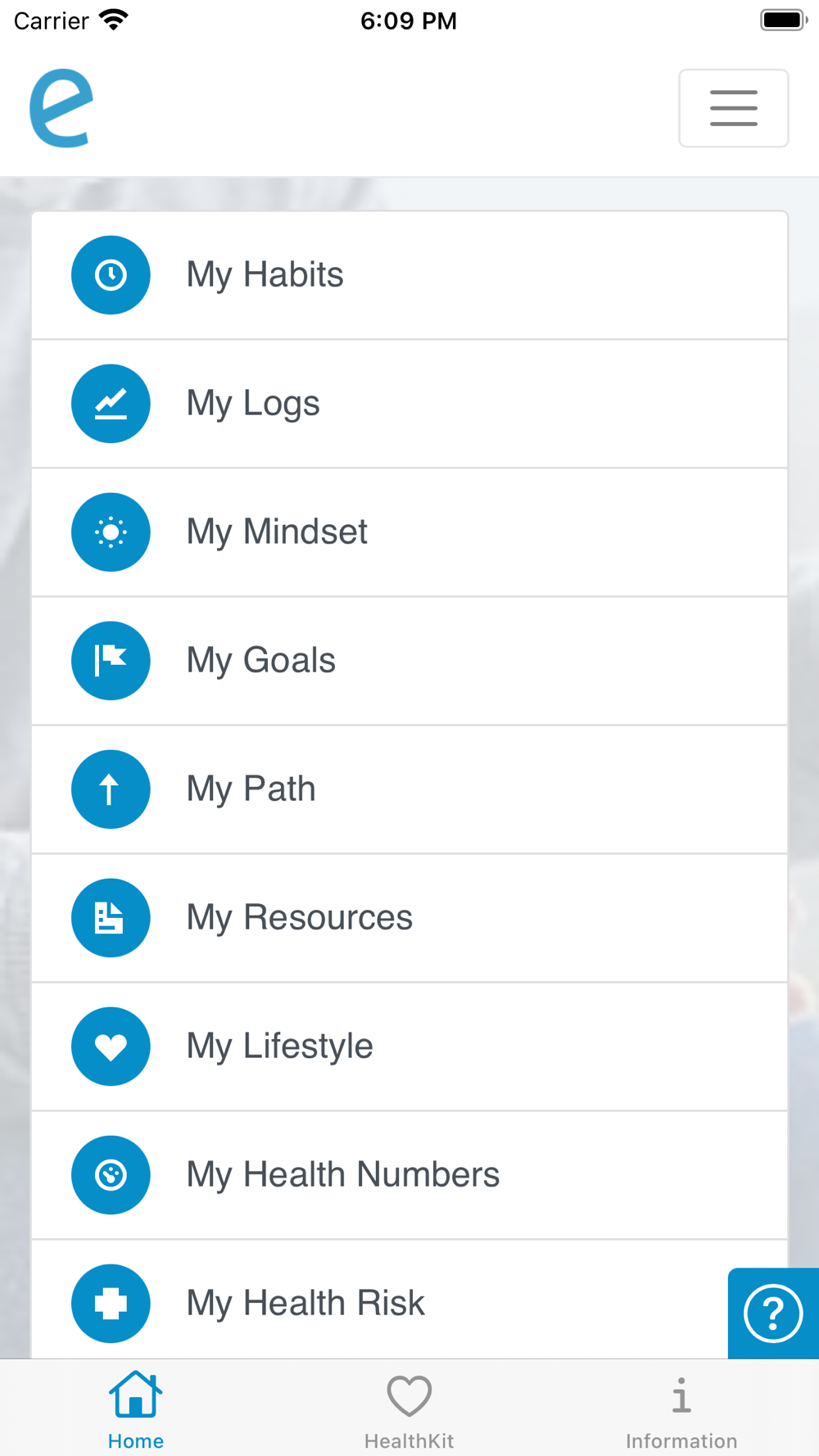Go to My Goals text
819x1456 pixels.
(x=260, y=661)
